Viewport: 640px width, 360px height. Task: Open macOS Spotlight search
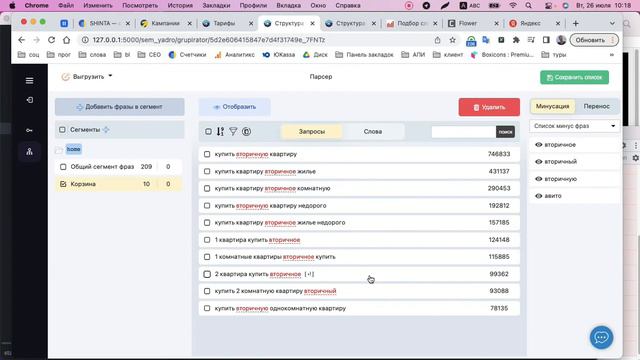pyautogui.click(x=529, y=6)
